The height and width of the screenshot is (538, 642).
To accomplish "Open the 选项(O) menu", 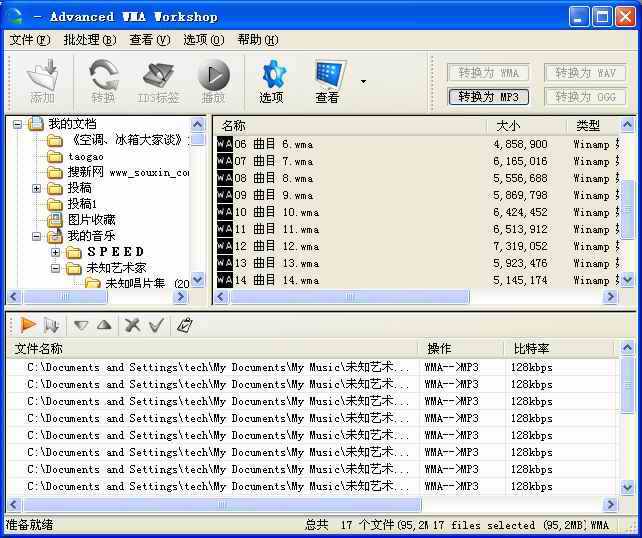I will click(203, 40).
